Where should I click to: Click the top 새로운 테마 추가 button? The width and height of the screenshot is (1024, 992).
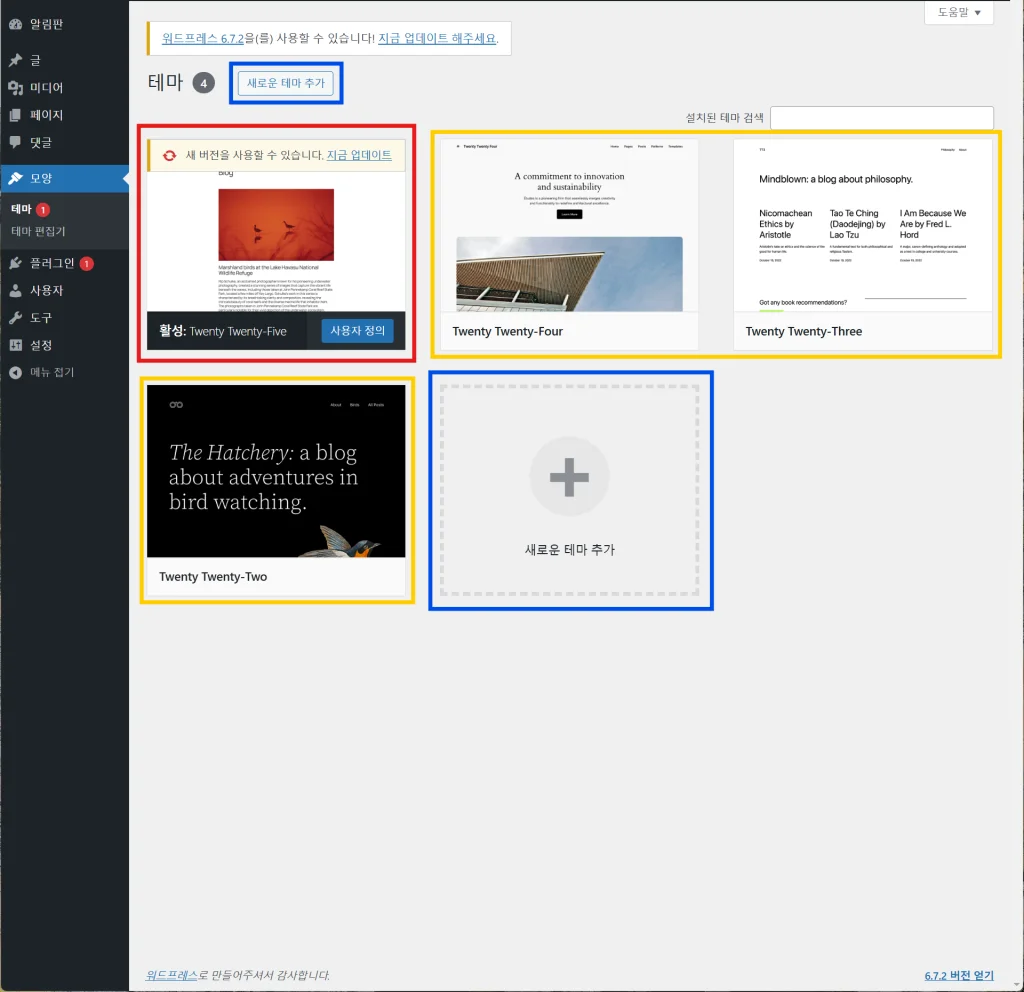(x=285, y=83)
